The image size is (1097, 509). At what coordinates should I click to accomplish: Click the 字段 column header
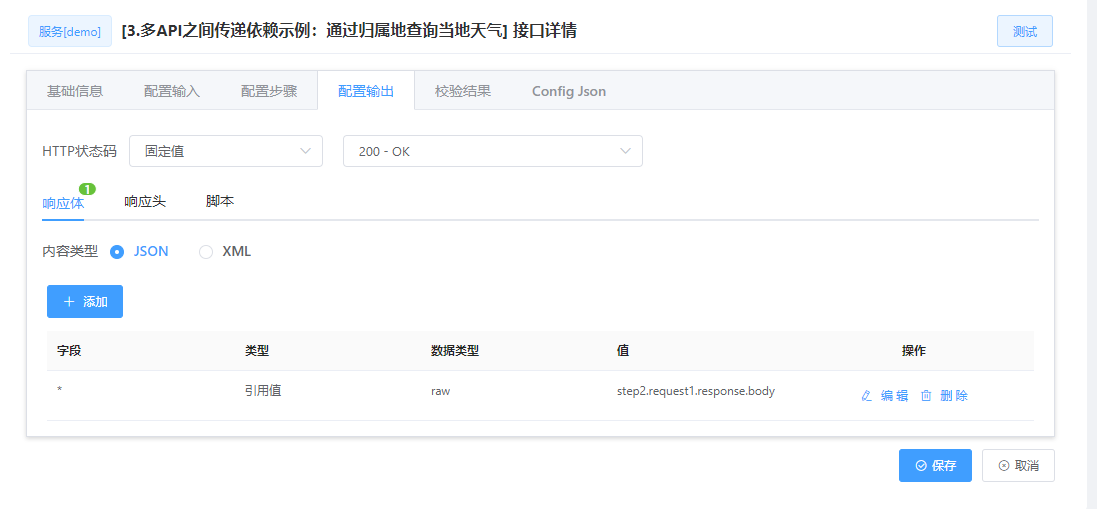pos(69,351)
